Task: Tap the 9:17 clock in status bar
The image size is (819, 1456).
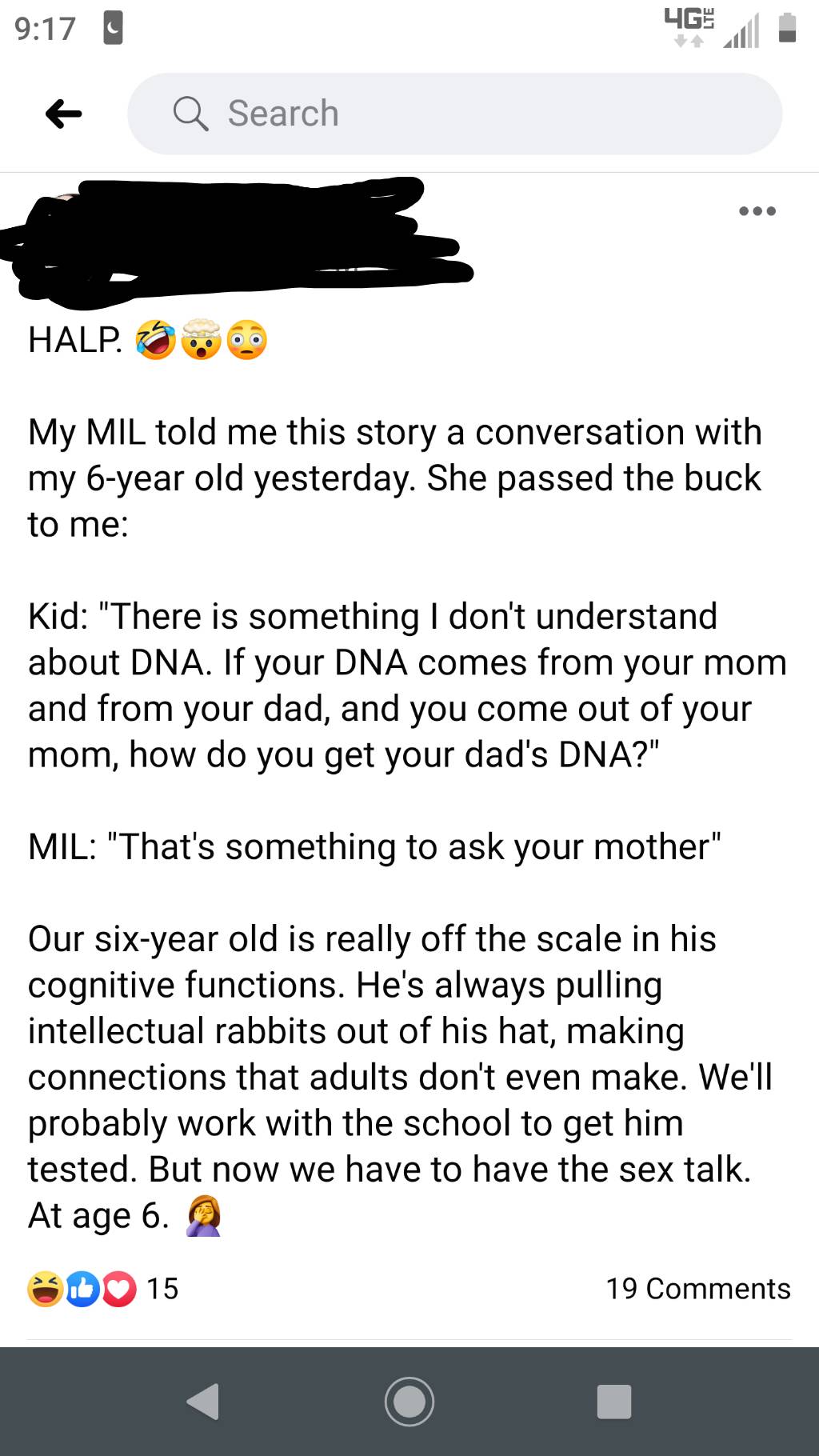Action: pyautogui.click(x=45, y=29)
